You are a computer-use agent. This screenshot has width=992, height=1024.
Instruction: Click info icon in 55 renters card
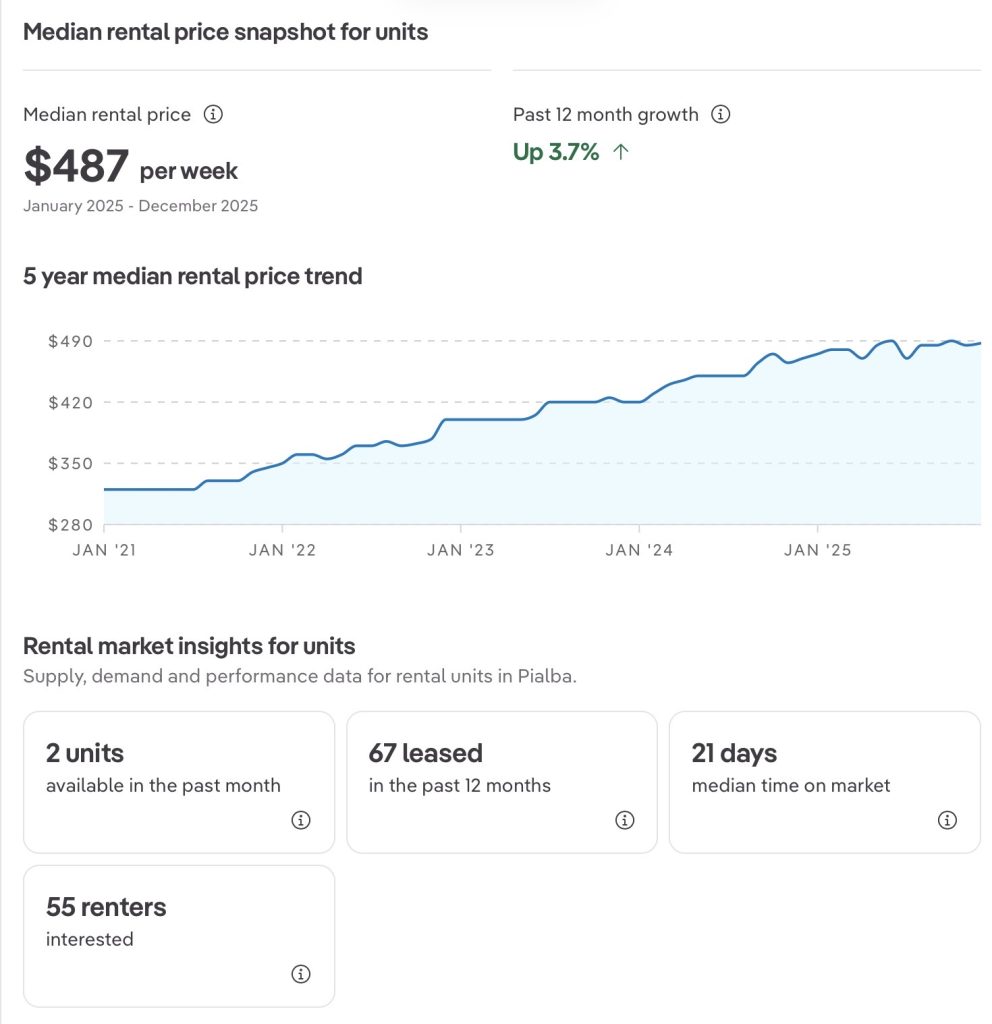click(x=301, y=974)
